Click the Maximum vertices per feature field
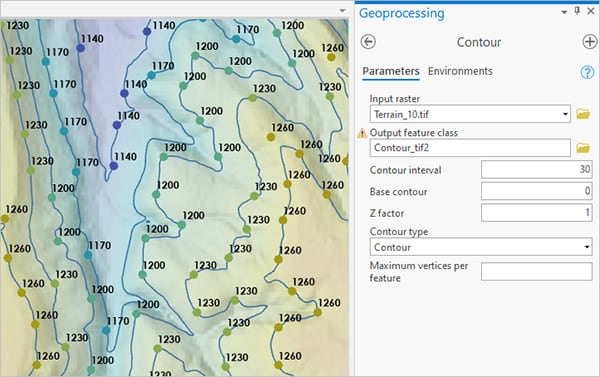 pos(536,271)
